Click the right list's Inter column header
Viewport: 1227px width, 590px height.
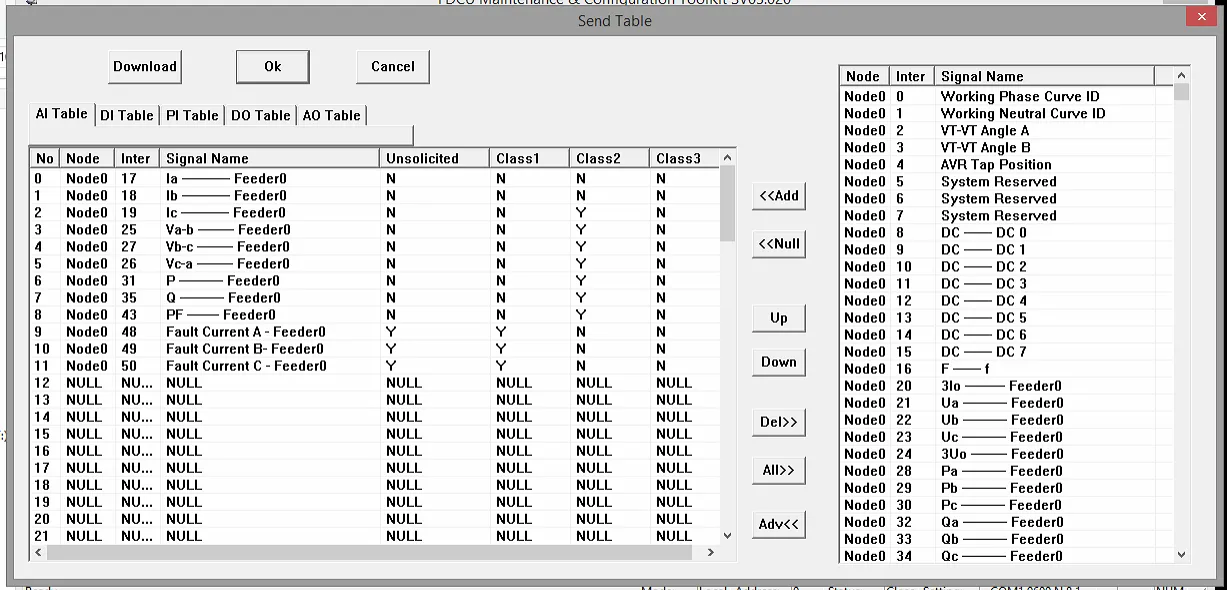(x=912, y=76)
